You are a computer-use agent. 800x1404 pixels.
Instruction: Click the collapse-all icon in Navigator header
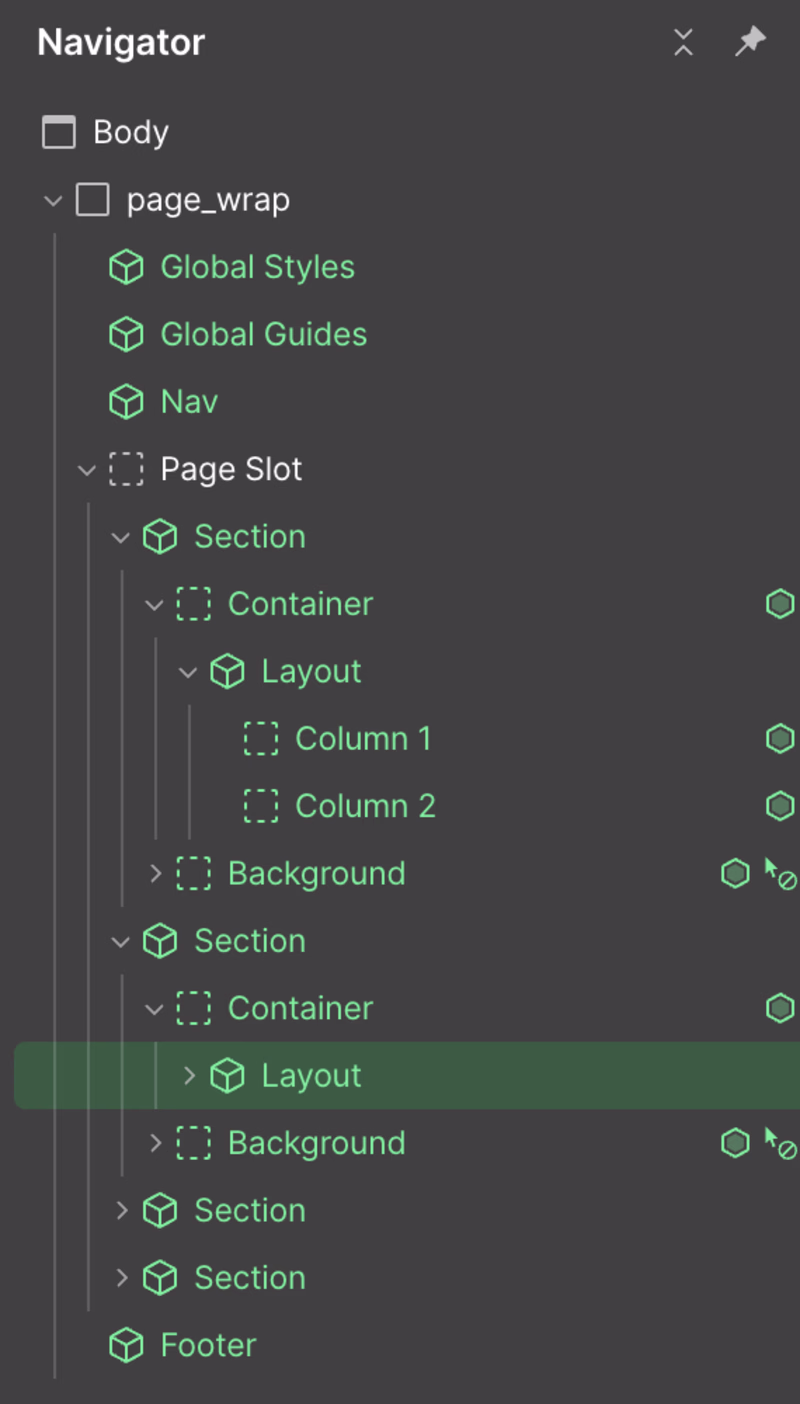[x=683, y=42]
